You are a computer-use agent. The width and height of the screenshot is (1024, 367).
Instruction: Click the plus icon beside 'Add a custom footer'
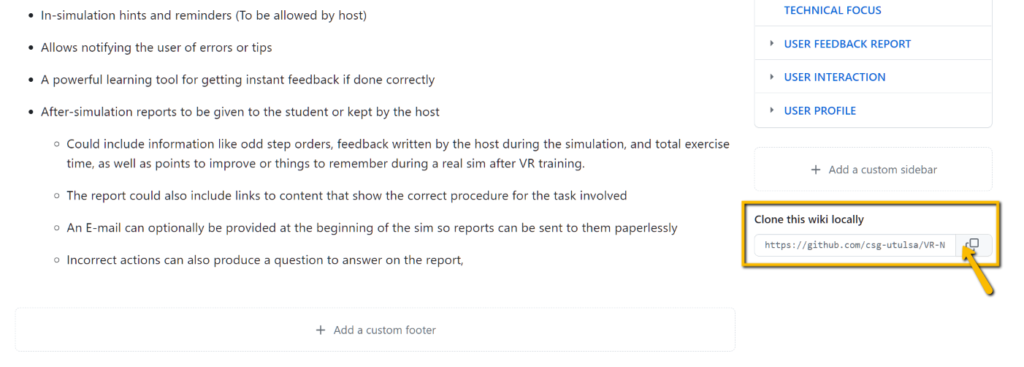coord(321,330)
